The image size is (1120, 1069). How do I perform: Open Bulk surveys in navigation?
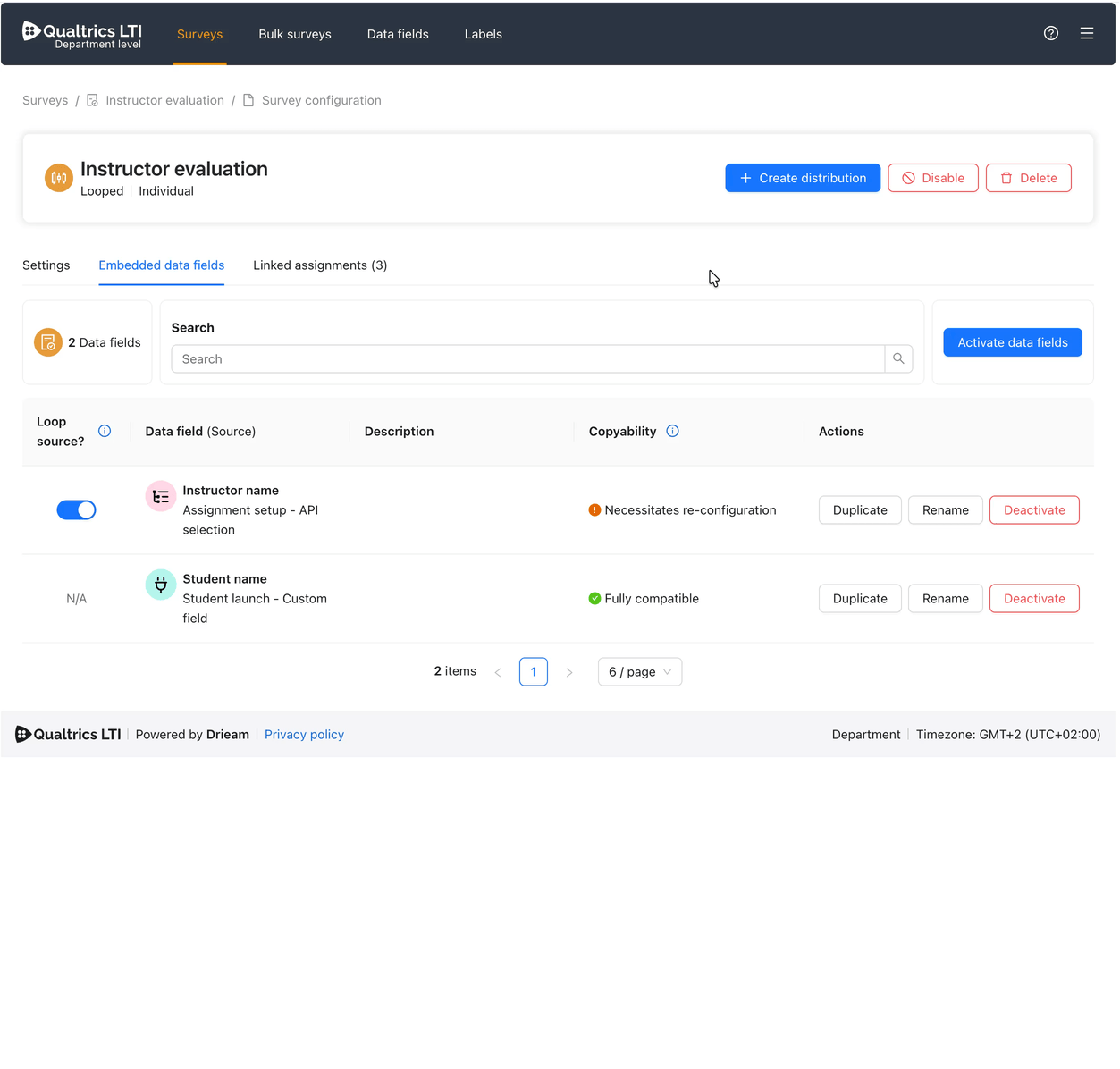(295, 34)
